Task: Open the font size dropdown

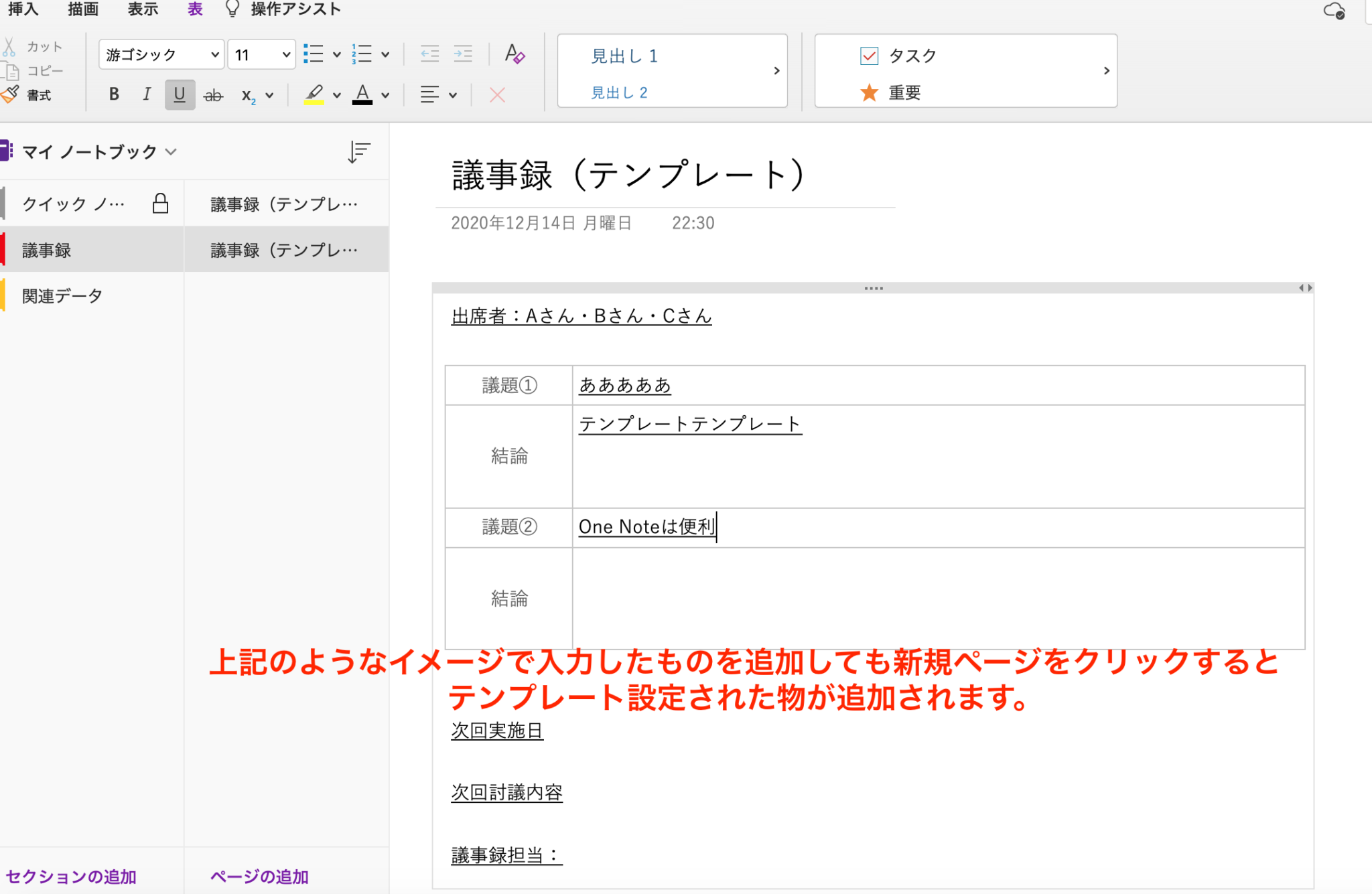Action: point(261,54)
